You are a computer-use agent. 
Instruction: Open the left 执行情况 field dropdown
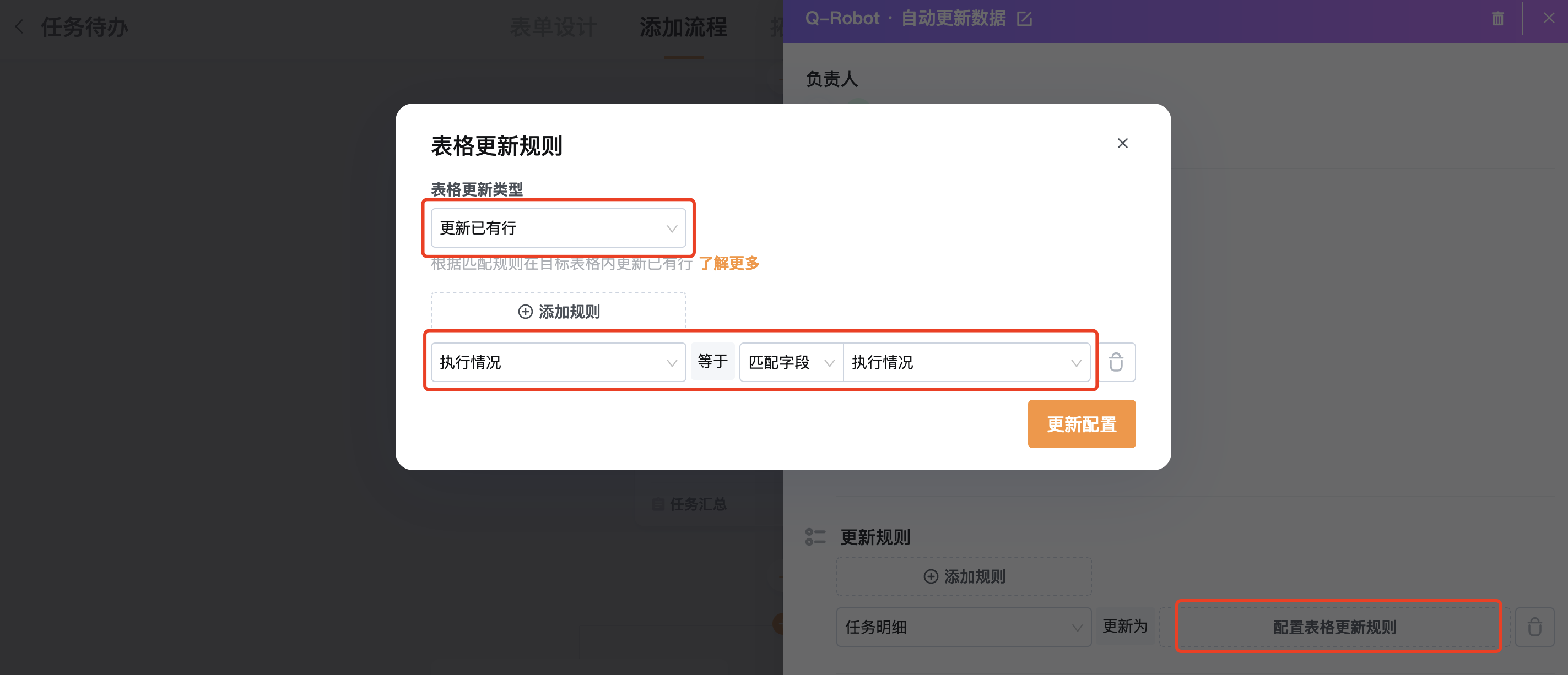[558, 362]
